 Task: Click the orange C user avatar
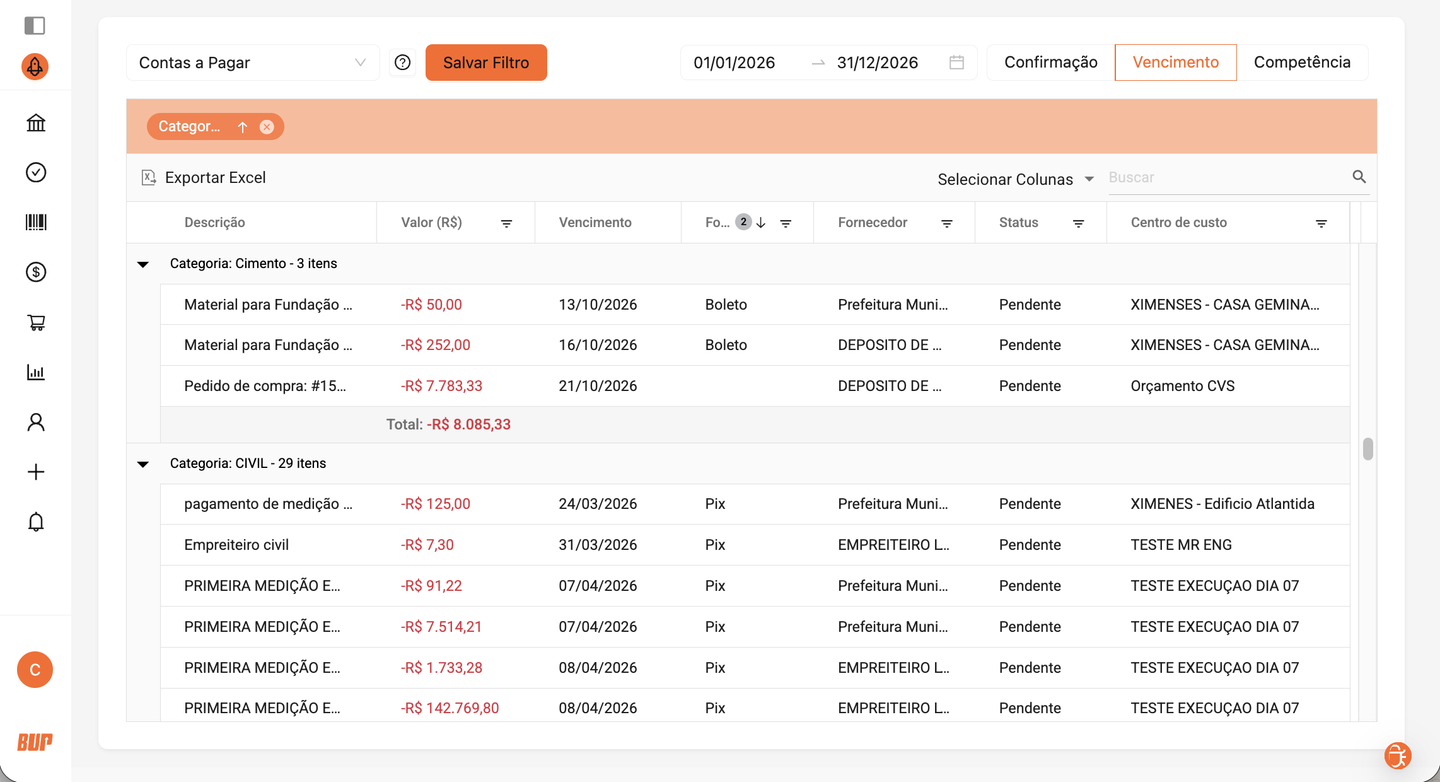(x=35, y=670)
